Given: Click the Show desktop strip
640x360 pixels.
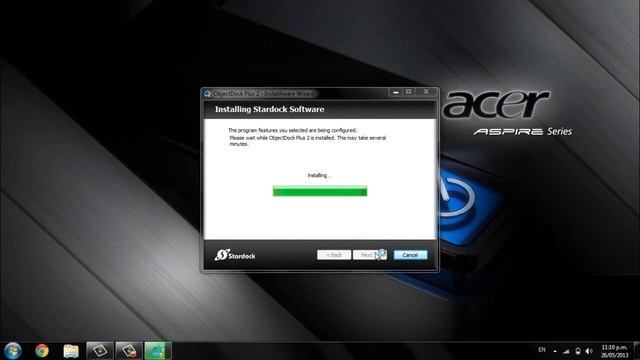Looking at the screenshot, I should click(637, 351).
